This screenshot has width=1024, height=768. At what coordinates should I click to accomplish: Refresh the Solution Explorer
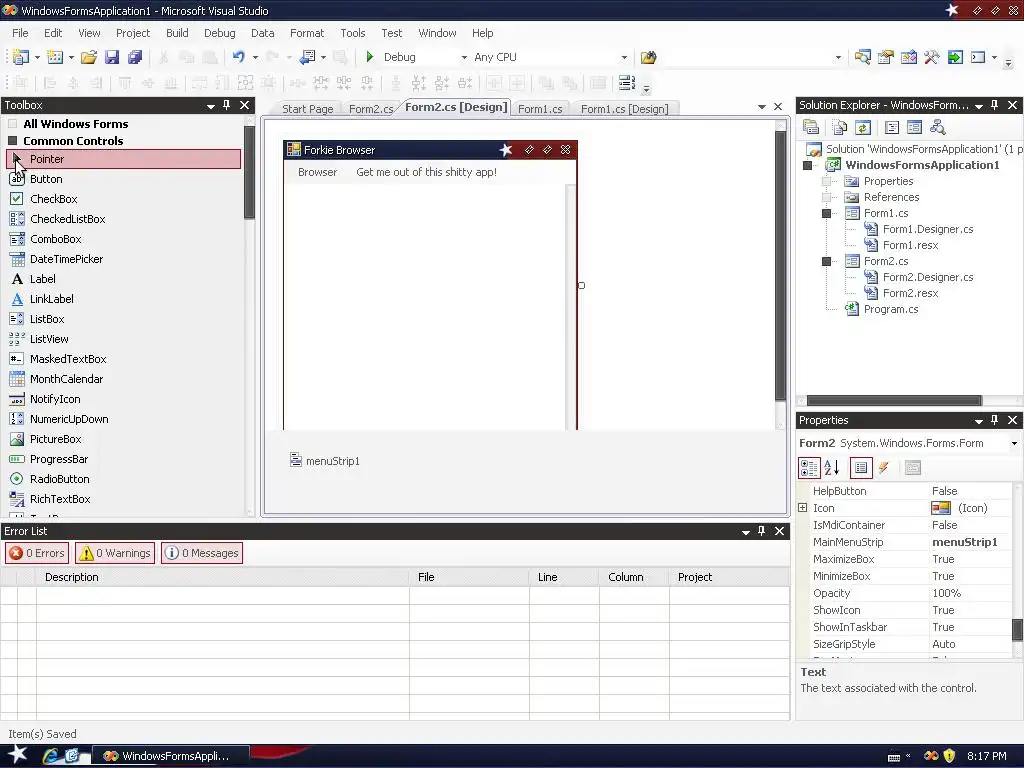coord(863,127)
